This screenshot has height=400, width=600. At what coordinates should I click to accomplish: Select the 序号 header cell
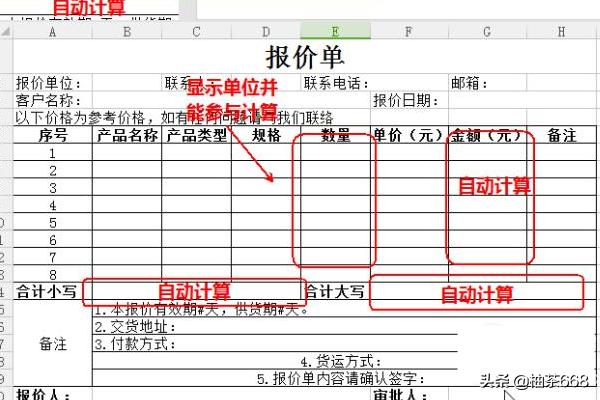point(52,135)
